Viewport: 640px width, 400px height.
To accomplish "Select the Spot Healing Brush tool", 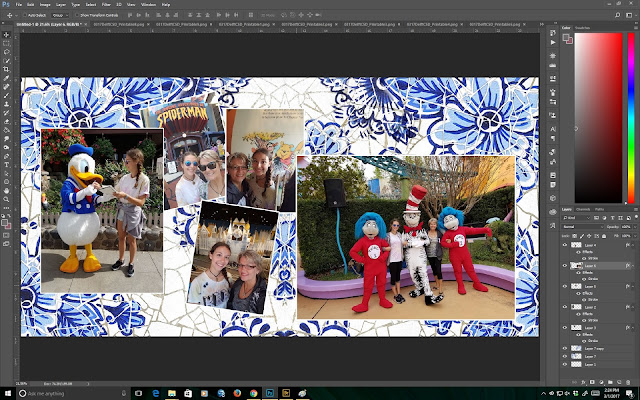I will (x=6, y=87).
